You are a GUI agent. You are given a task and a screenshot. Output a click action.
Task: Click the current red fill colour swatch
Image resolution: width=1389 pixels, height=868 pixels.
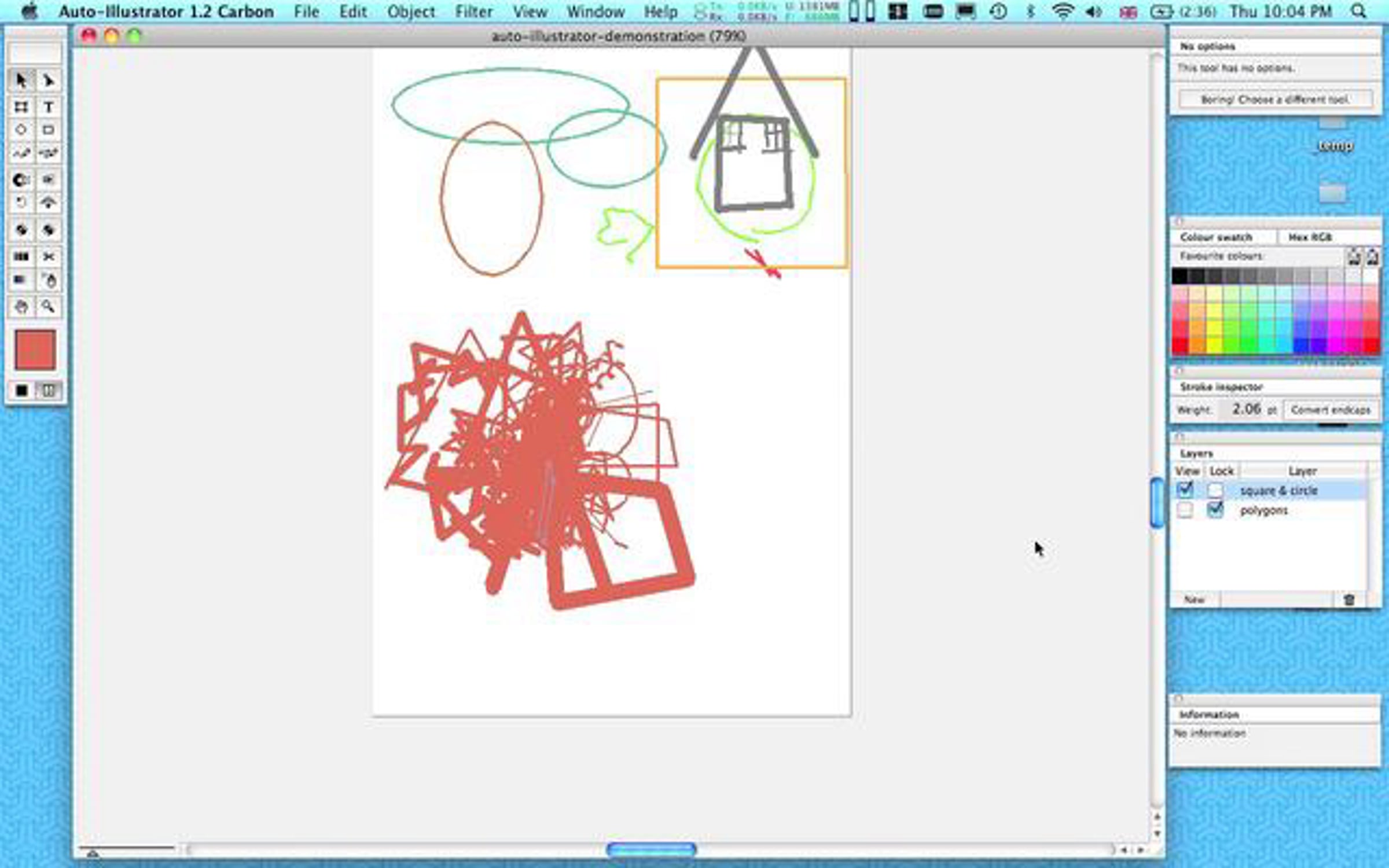[35, 350]
